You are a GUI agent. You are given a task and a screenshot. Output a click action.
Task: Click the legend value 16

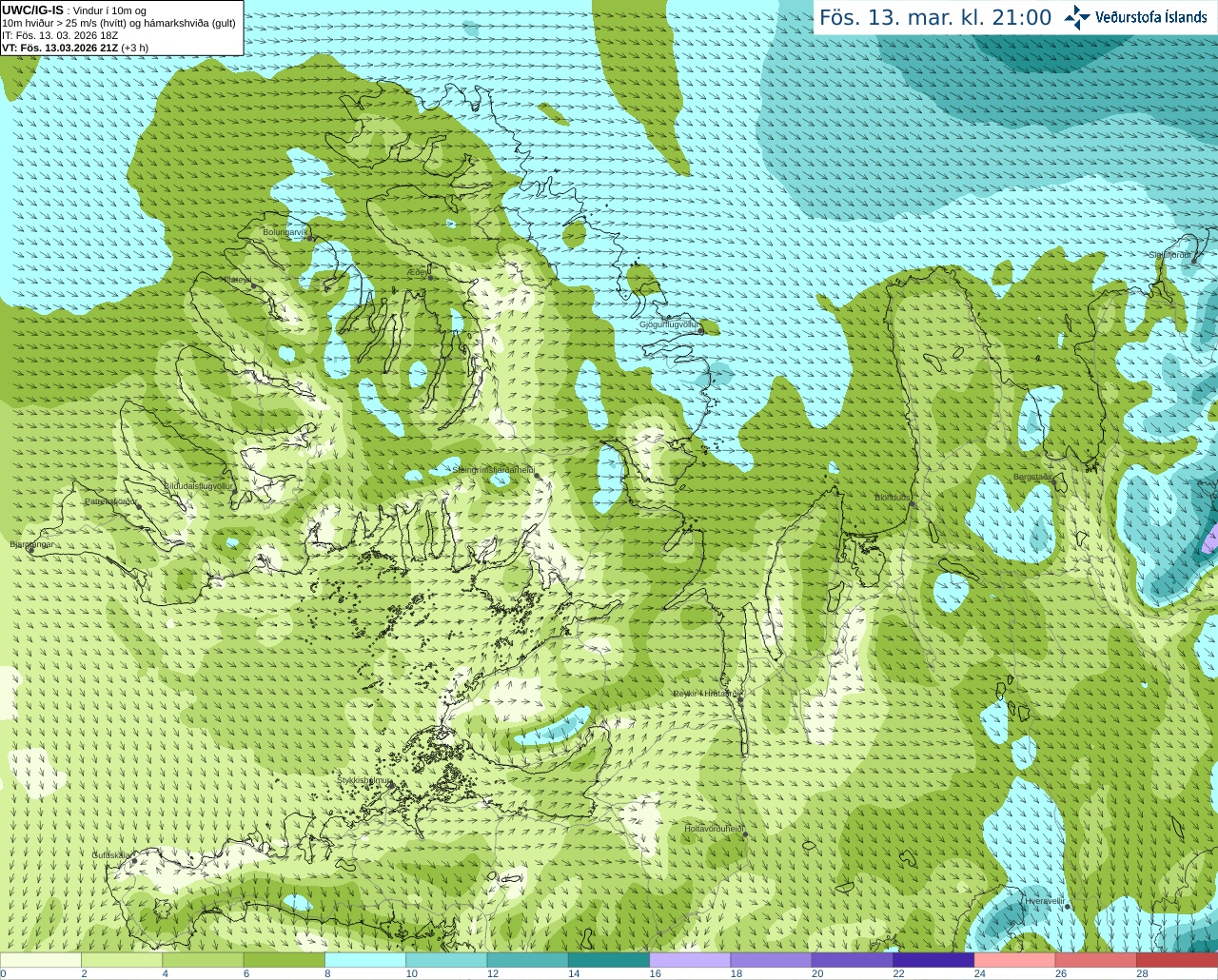coord(655,973)
